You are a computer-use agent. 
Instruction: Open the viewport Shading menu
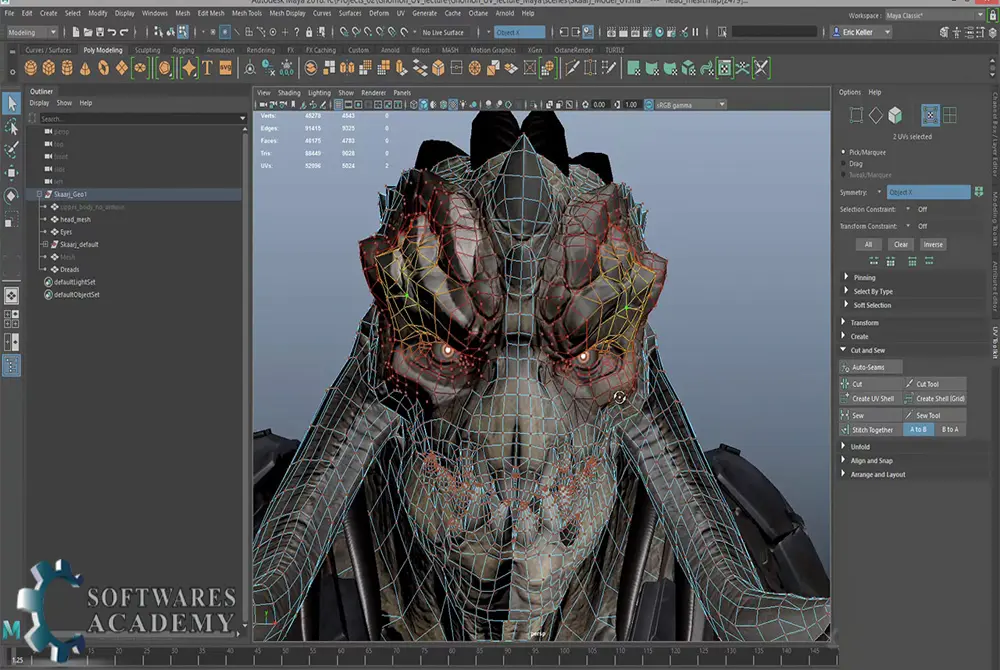pyautogui.click(x=289, y=92)
